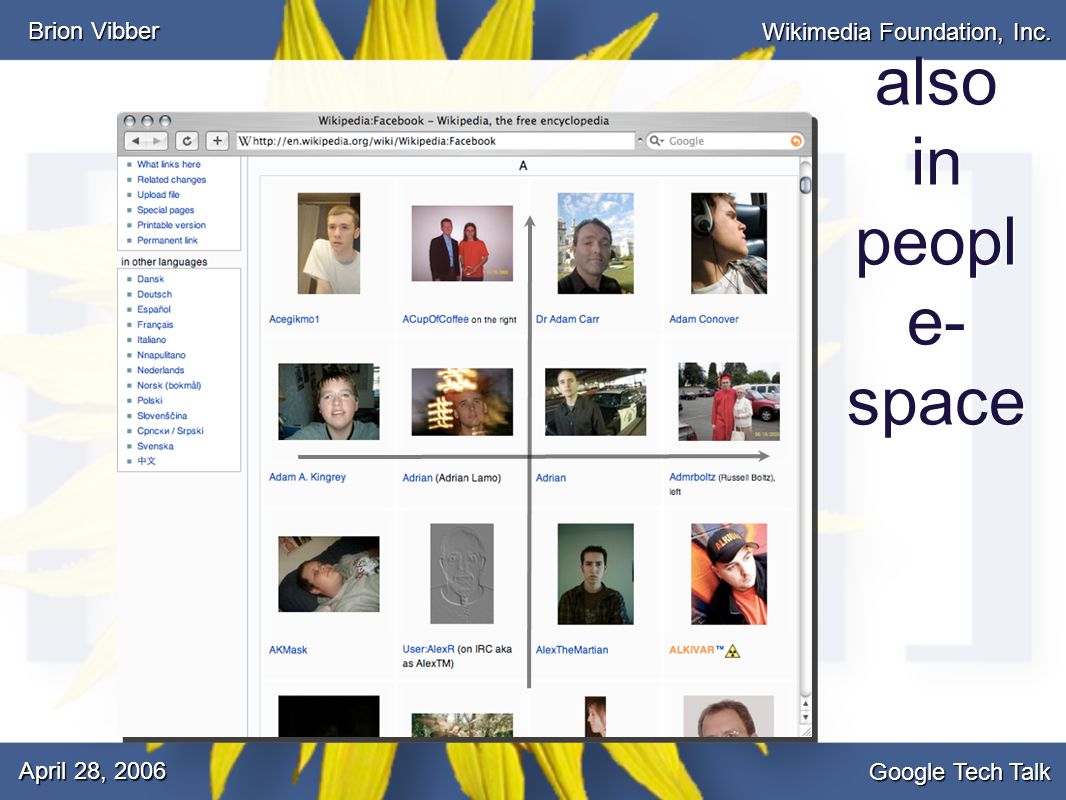Switch to the Svenska language version
Viewport: 1066px width, 800px height.
pyautogui.click(x=155, y=447)
